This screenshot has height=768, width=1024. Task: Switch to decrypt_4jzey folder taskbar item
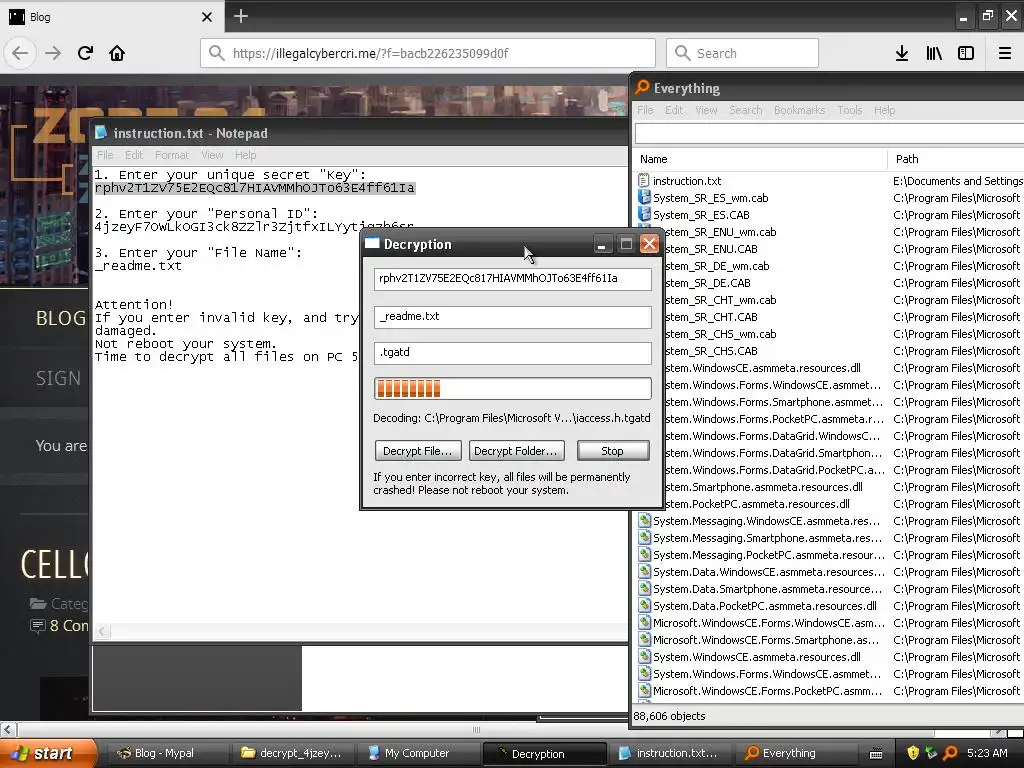click(x=292, y=753)
